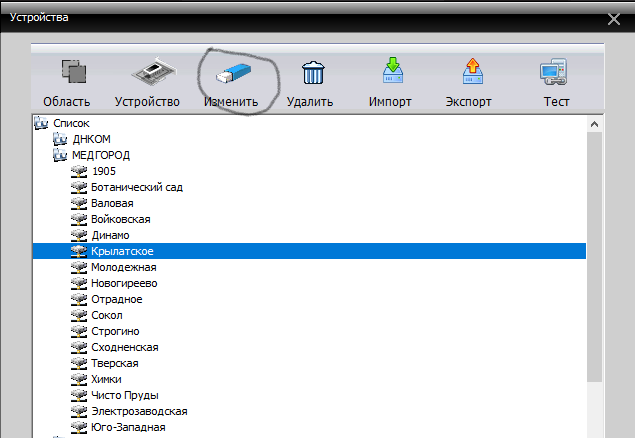Click the device icon beside 1905
Screen dimensions: 635x438
79,171
